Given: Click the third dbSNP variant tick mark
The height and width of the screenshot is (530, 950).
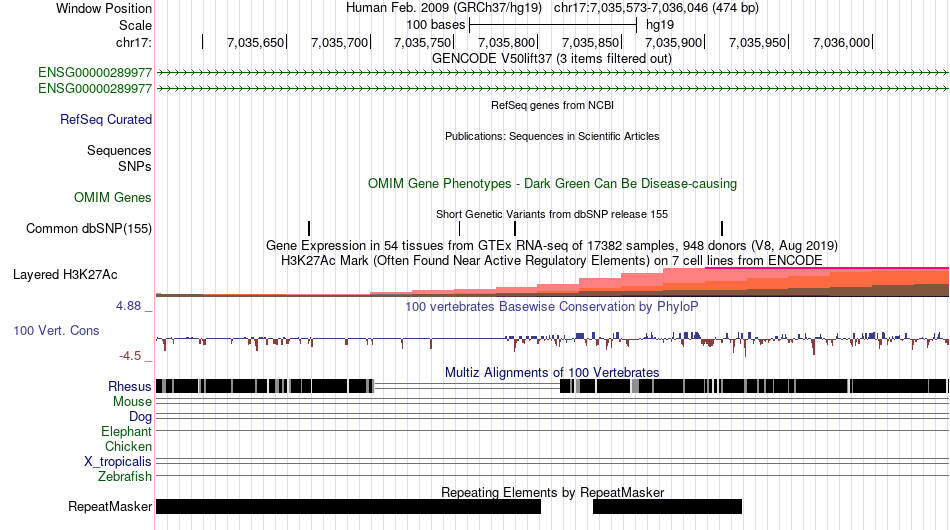Looking at the screenshot, I should pyautogui.click(x=515, y=228).
